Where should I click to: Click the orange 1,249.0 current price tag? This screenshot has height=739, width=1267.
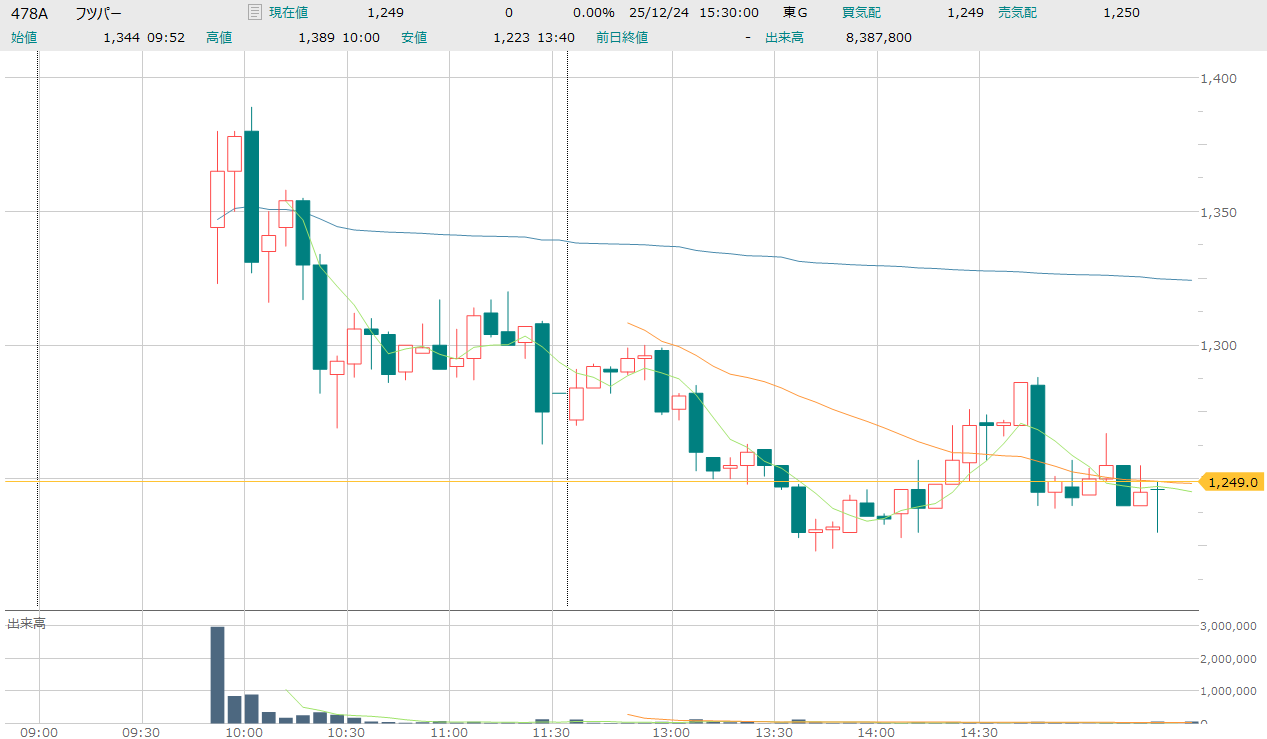tap(1231, 482)
